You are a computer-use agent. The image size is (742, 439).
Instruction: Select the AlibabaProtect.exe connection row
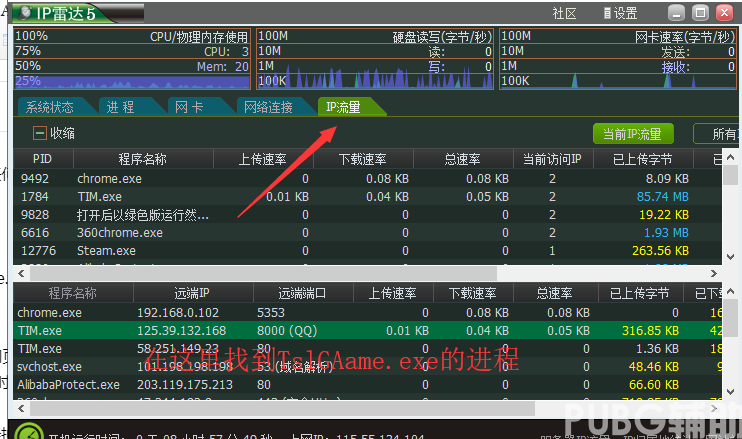pos(367,385)
